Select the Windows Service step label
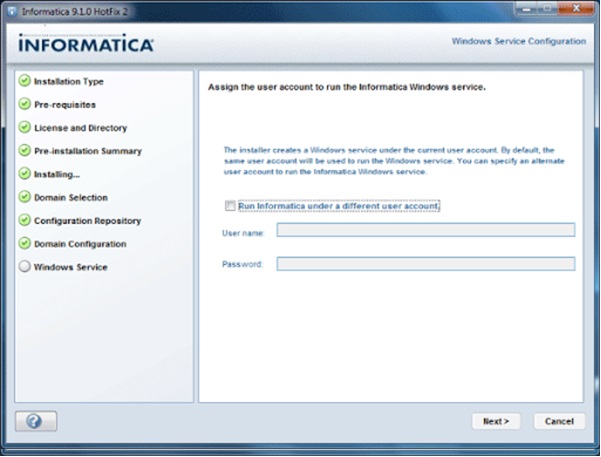The height and width of the screenshot is (457, 601). pyautogui.click(x=71, y=267)
